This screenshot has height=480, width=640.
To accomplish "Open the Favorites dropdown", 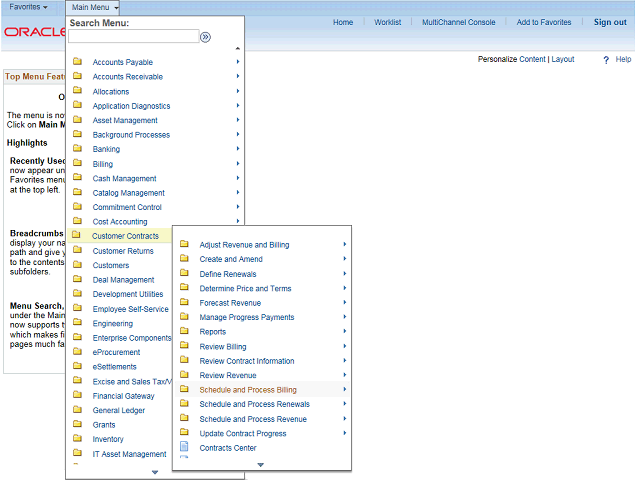I will click(28, 7).
